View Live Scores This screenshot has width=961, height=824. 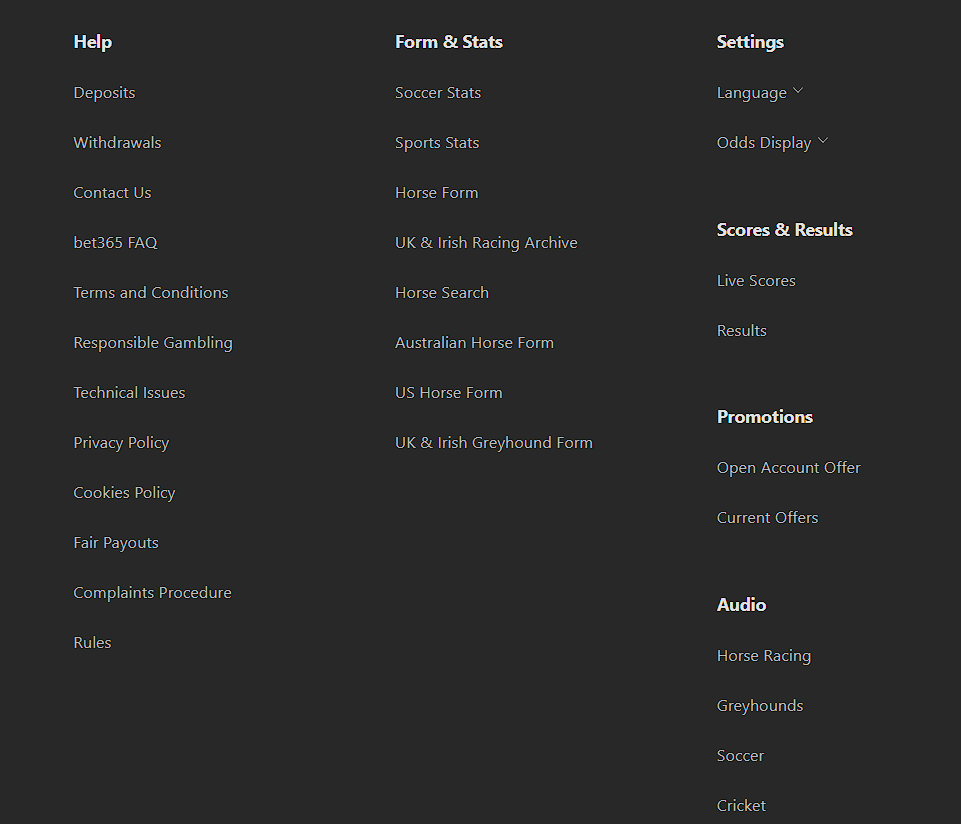(756, 281)
